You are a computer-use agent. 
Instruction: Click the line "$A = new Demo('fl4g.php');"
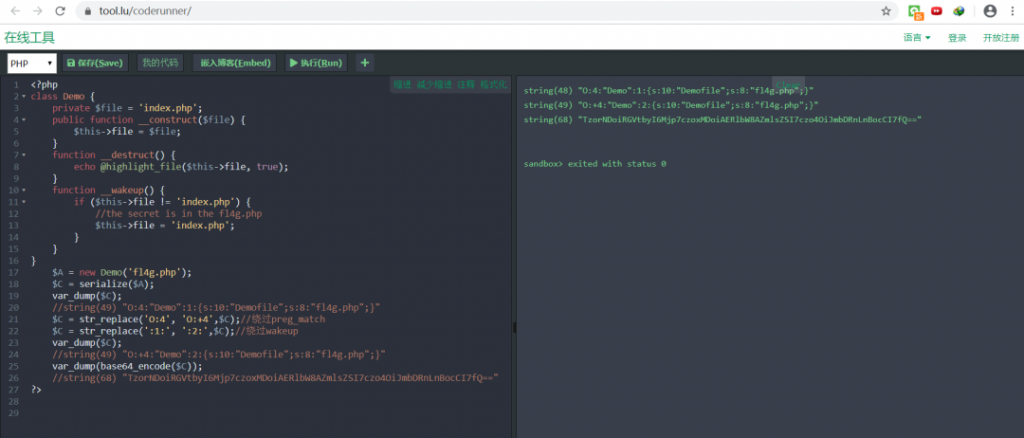tap(122, 272)
